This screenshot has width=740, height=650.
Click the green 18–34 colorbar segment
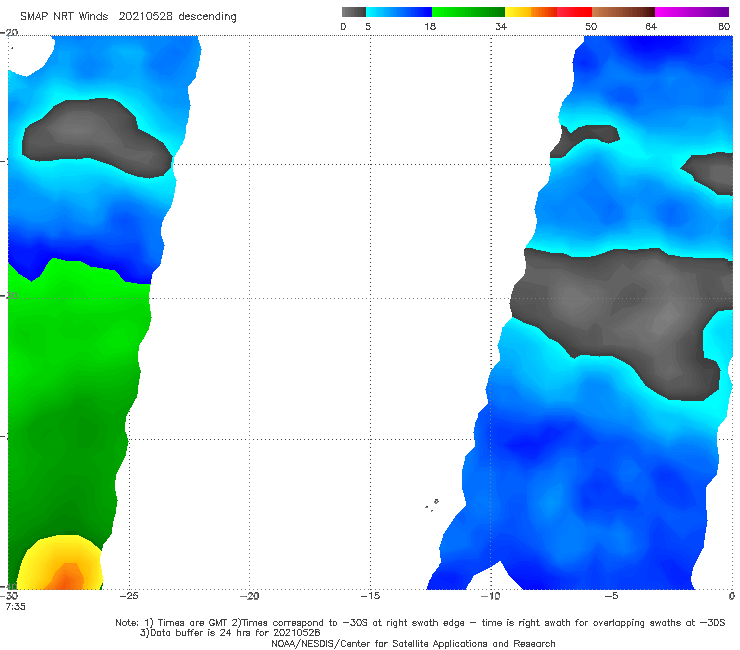(468, 12)
